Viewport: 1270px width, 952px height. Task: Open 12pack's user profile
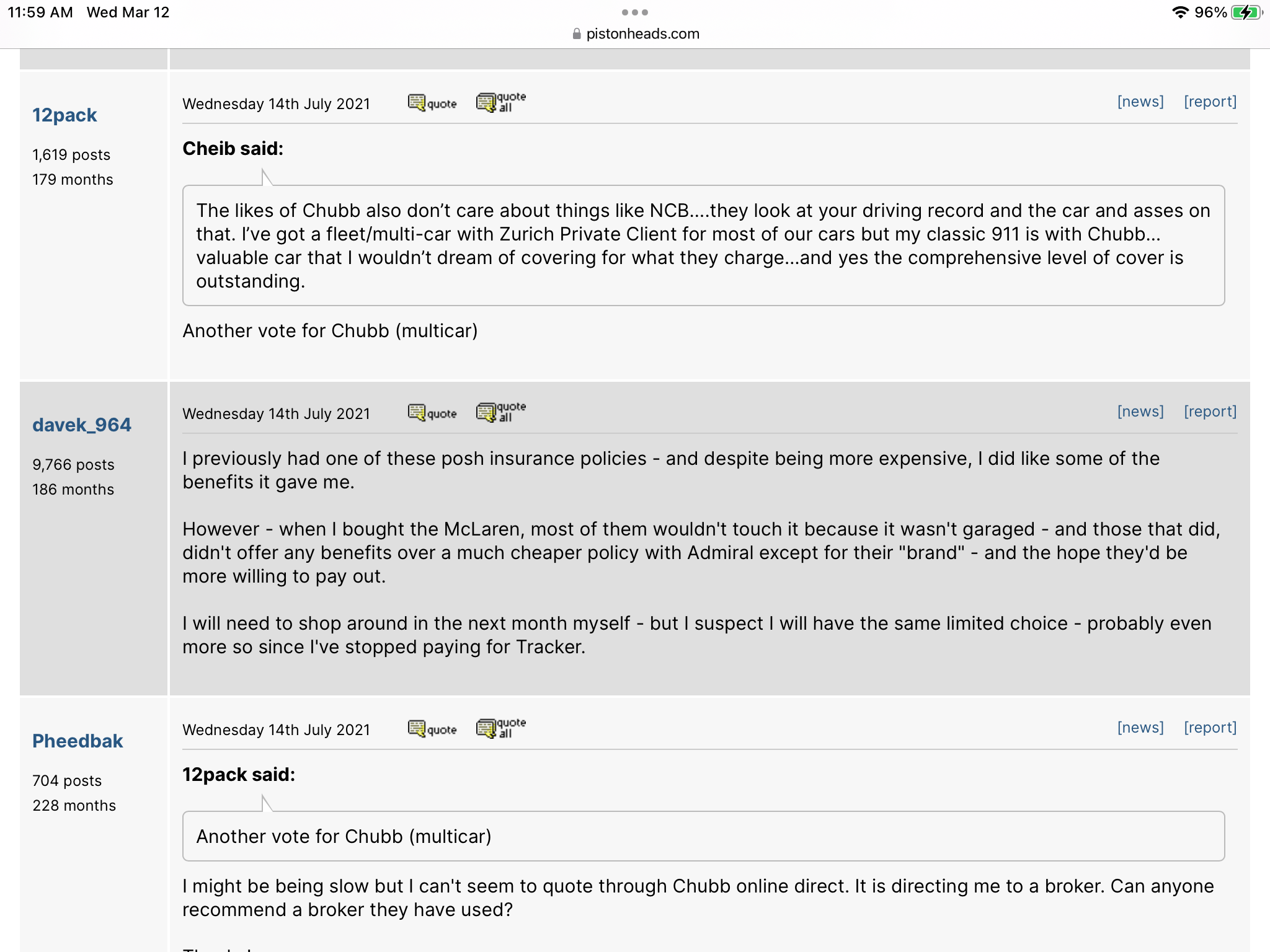64,115
